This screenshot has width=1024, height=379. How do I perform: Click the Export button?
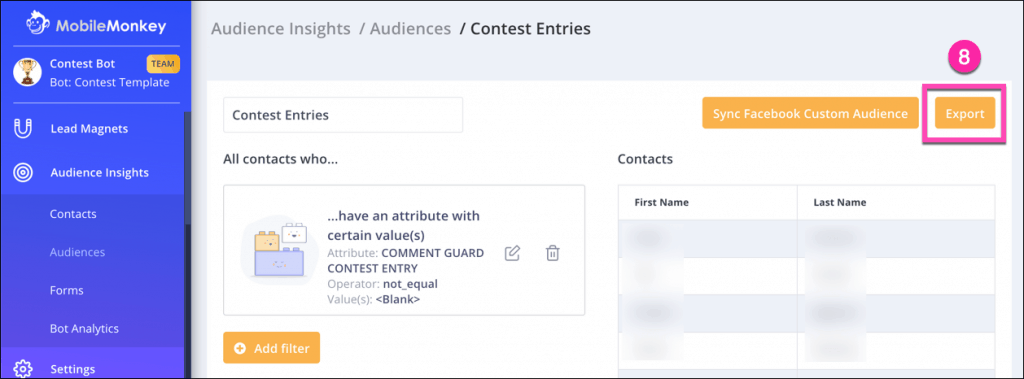[x=965, y=113]
